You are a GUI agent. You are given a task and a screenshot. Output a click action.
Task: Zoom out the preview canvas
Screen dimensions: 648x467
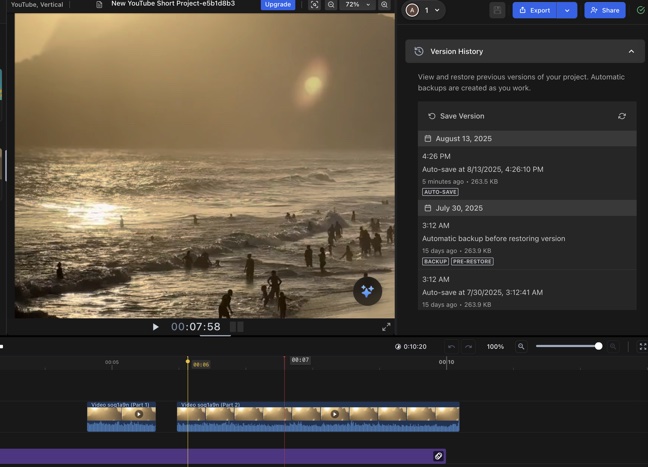tap(331, 5)
